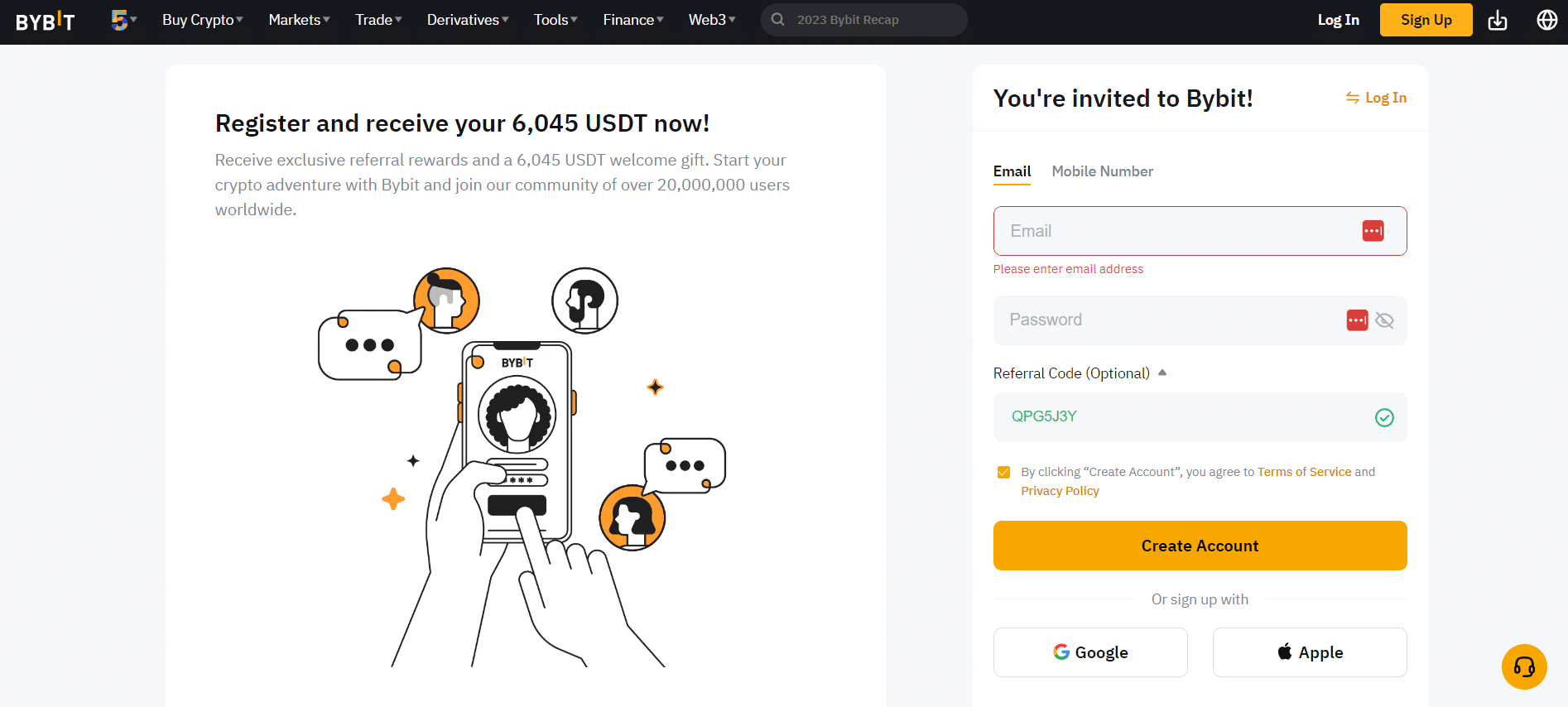This screenshot has width=1568, height=707.
Task: Expand the Tools menu
Action: click(556, 20)
